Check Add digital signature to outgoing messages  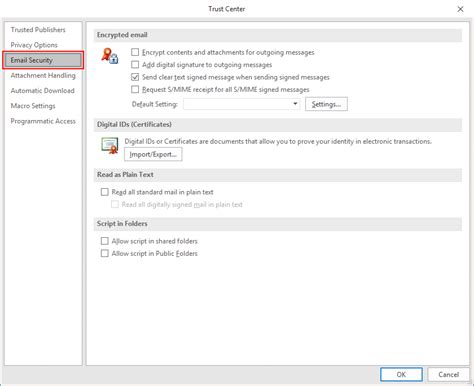pyautogui.click(x=135, y=64)
